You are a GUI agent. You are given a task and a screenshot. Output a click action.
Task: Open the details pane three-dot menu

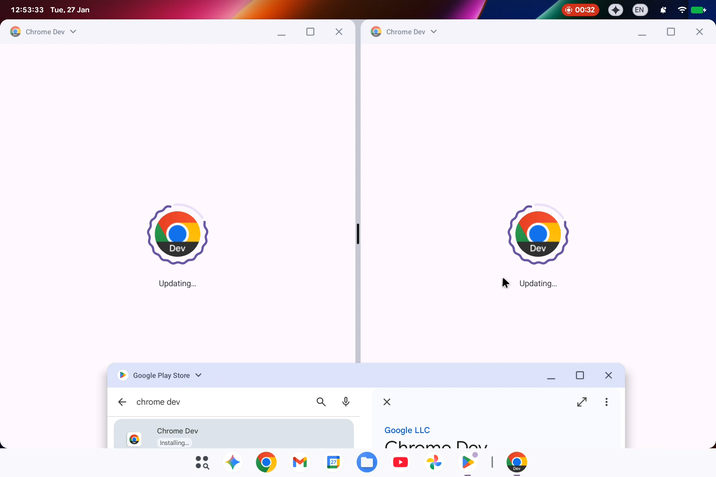606,402
